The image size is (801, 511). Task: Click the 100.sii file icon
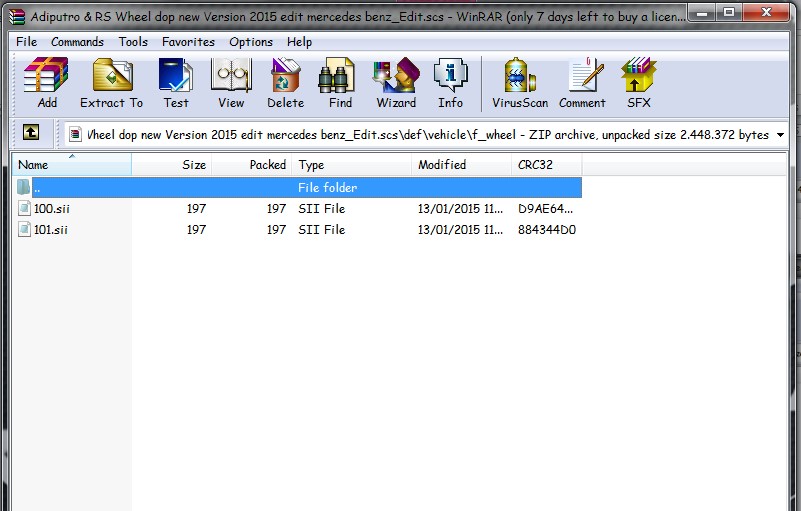[24, 208]
